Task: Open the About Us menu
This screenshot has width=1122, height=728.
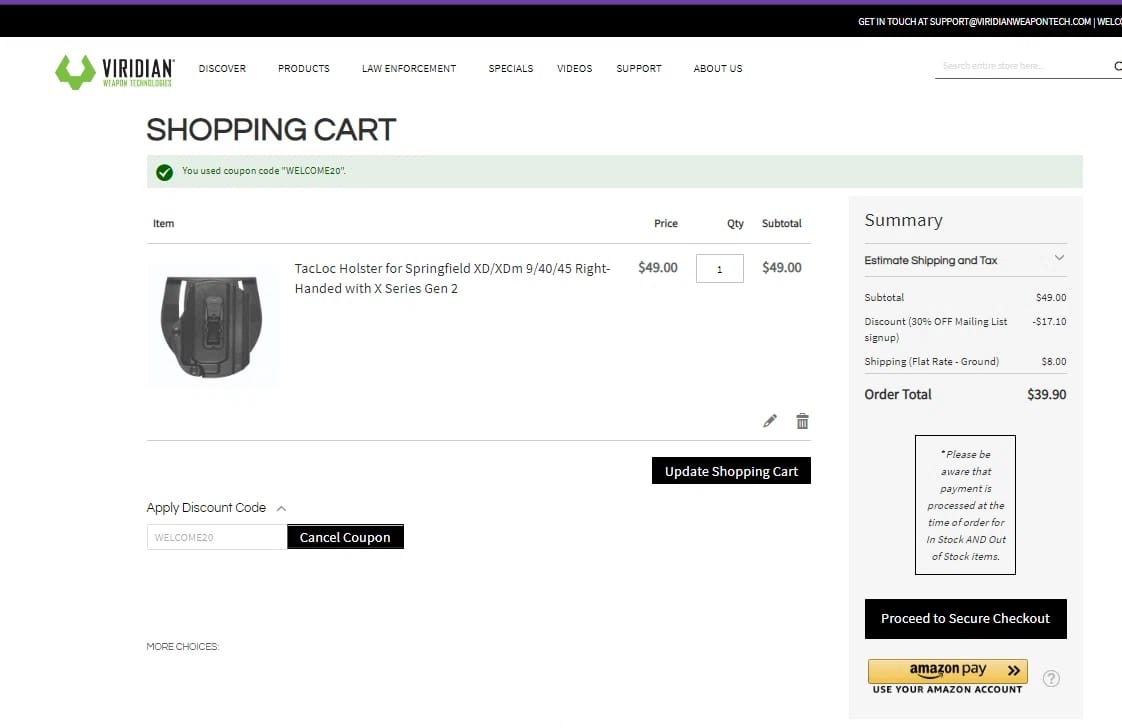Action: [718, 69]
